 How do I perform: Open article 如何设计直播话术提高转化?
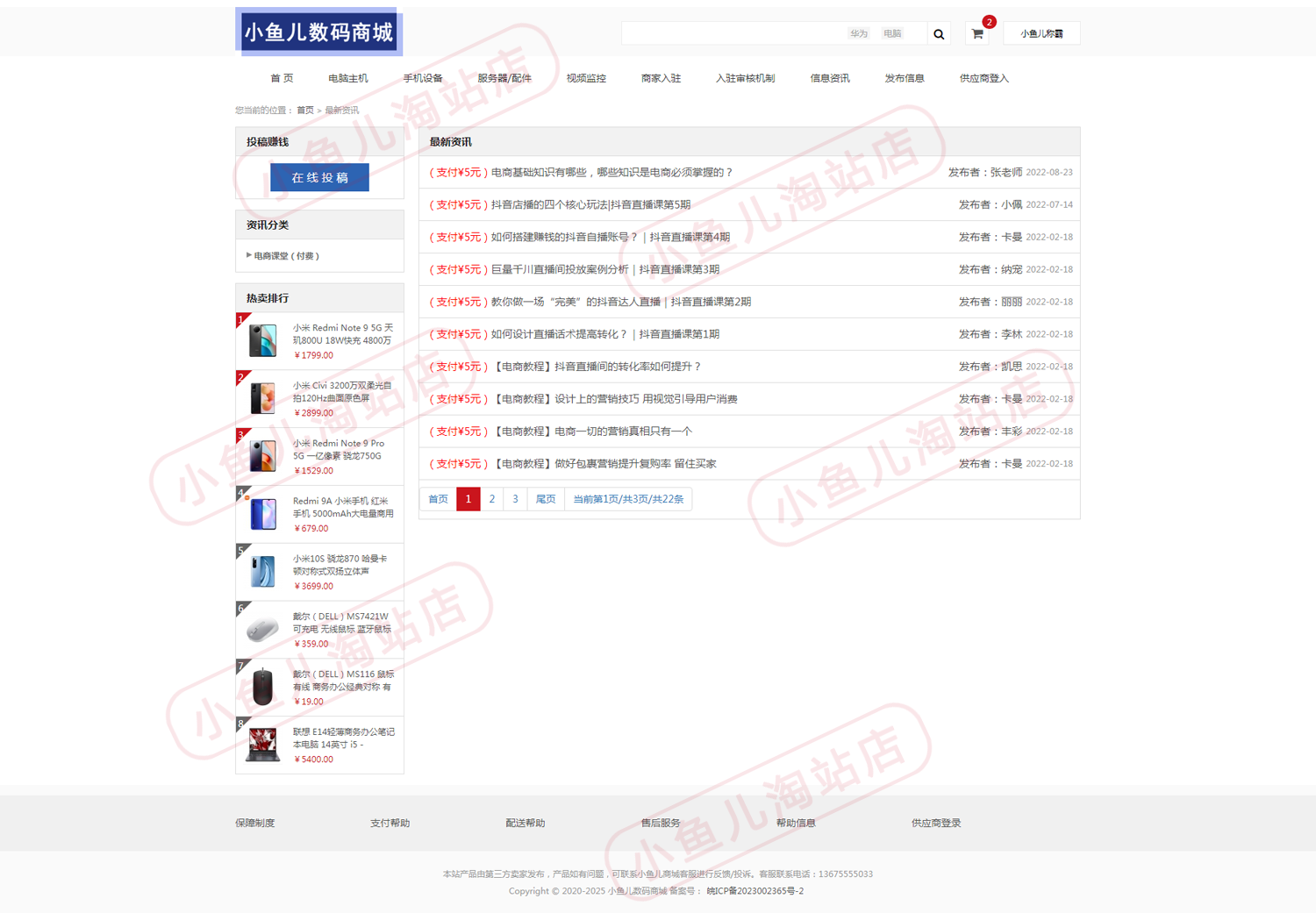click(x=605, y=335)
